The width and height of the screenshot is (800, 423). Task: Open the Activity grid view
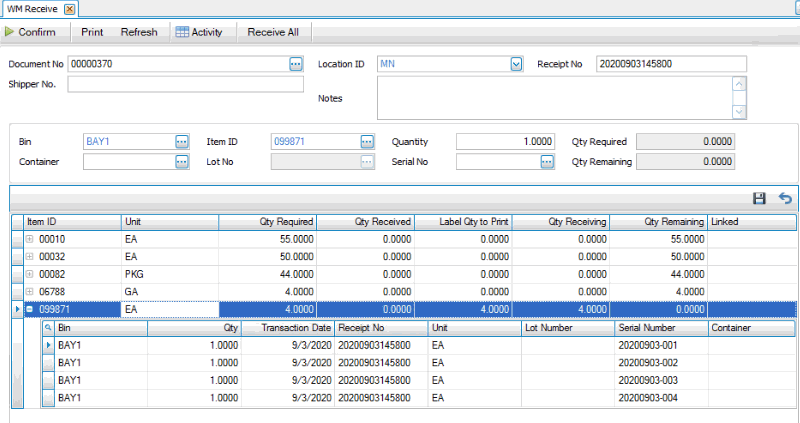198,32
